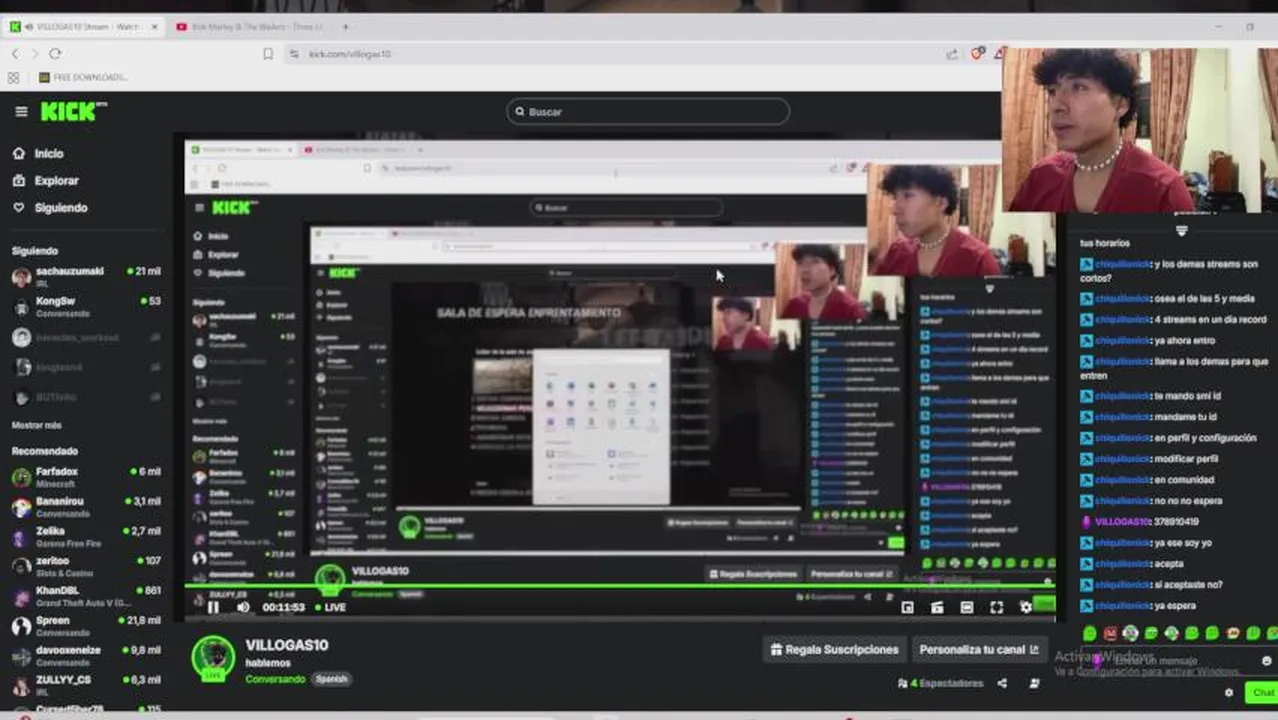Screen dimensions: 1278x720
Task: Click the 4 Espectadores viewer count
Action: click(941, 683)
